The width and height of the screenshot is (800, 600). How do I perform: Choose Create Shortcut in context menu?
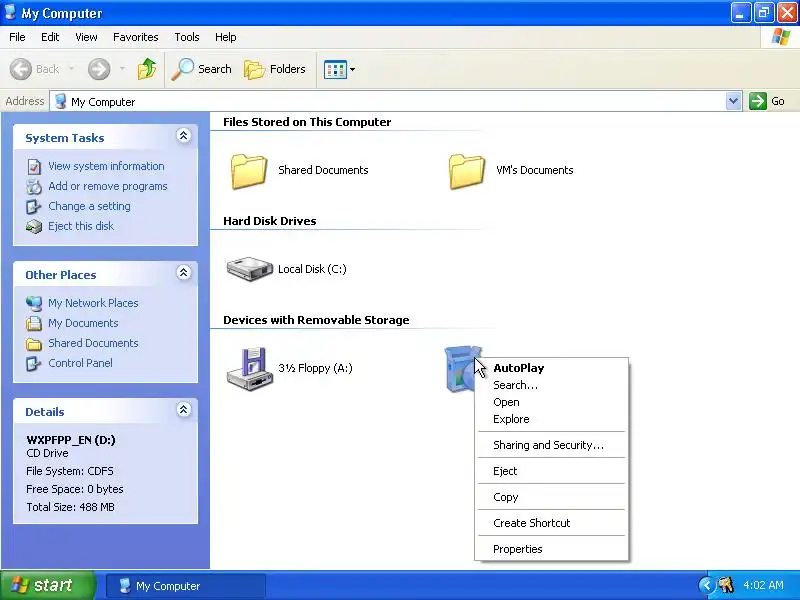pyautogui.click(x=552, y=523)
